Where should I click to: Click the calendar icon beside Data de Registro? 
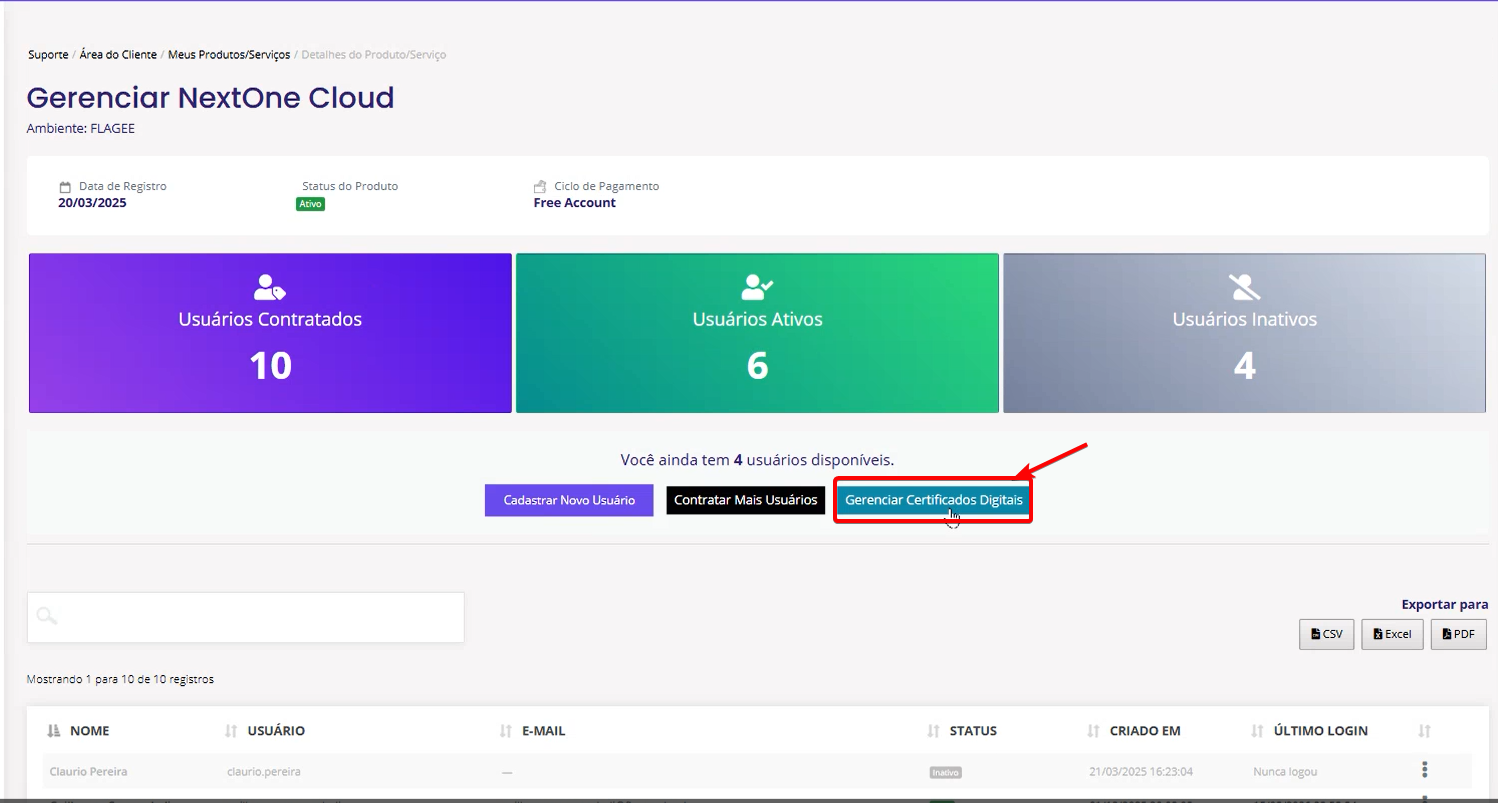(65, 187)
